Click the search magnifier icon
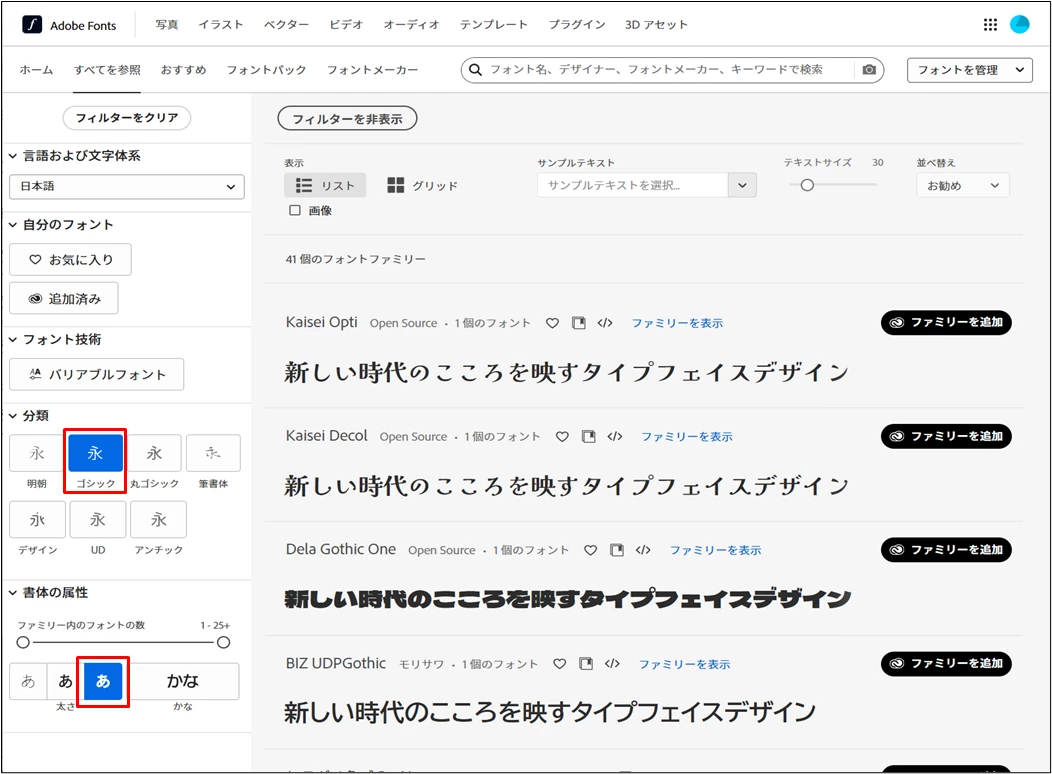 (475, 70)
